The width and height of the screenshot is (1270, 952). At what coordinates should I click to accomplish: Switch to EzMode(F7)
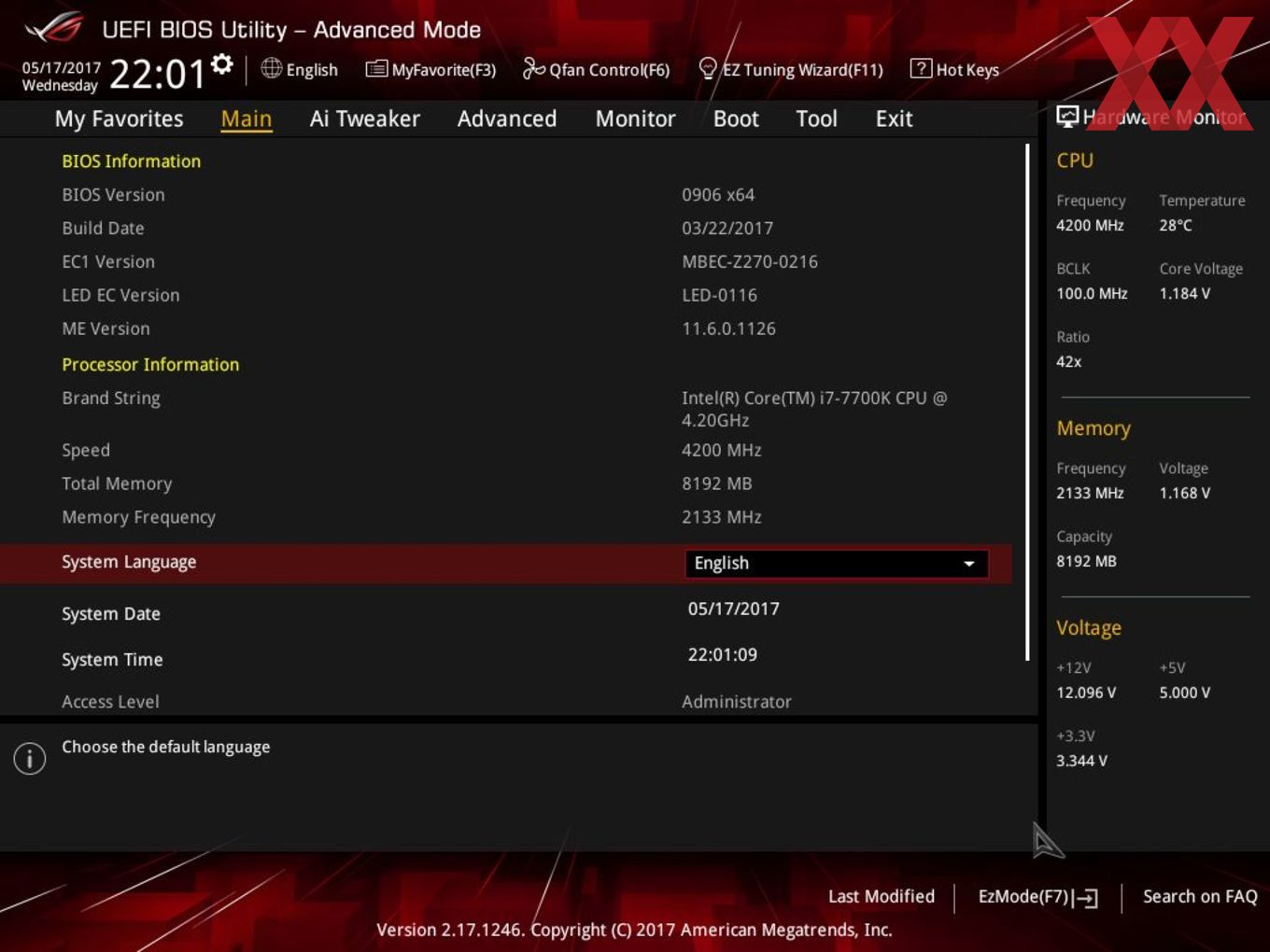(x=1037, y=897)
